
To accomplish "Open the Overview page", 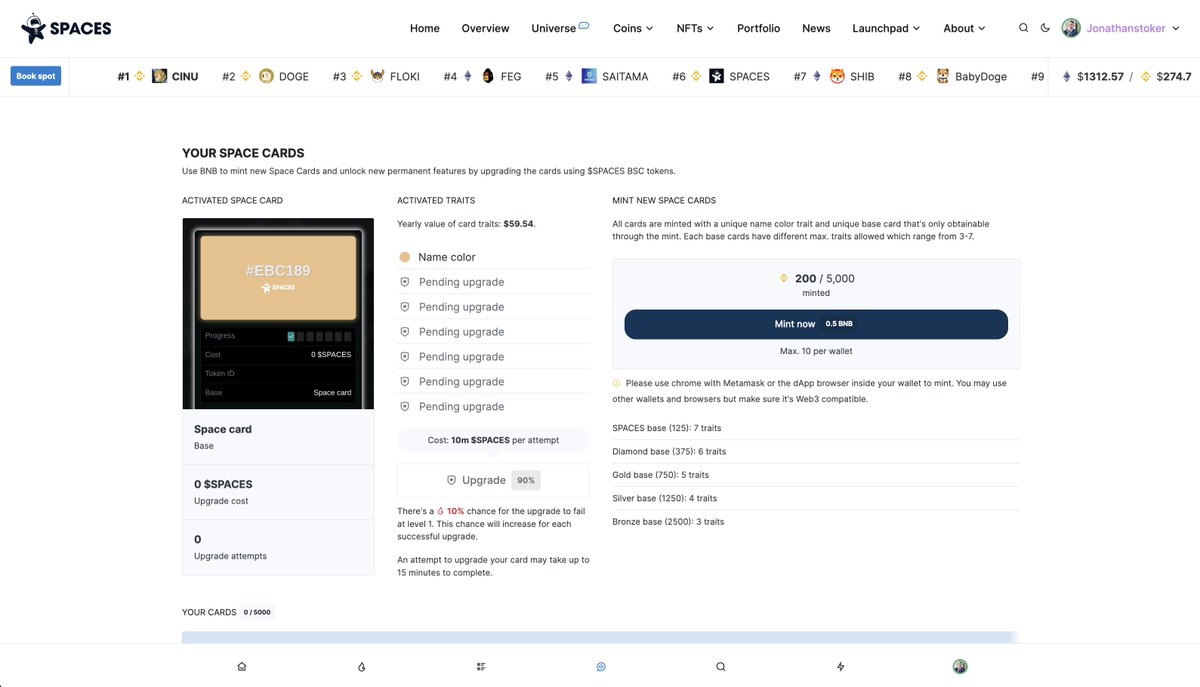I will 485,28.
